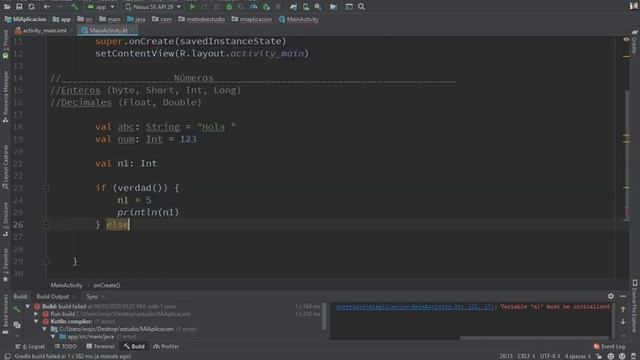Click the Make Project hammer icon
Viewport: 640px width, 360px height.
coord(74,7)
